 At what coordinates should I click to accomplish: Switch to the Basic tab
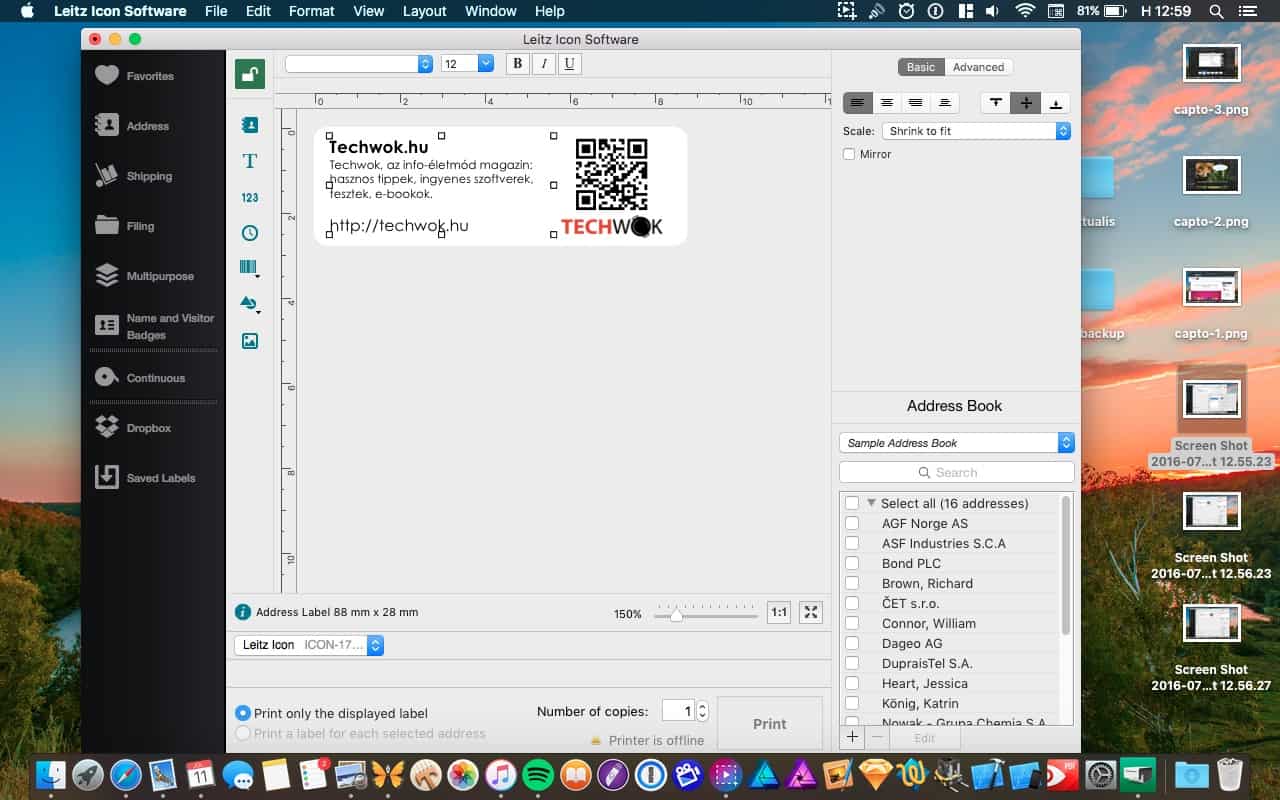[921, 67]
